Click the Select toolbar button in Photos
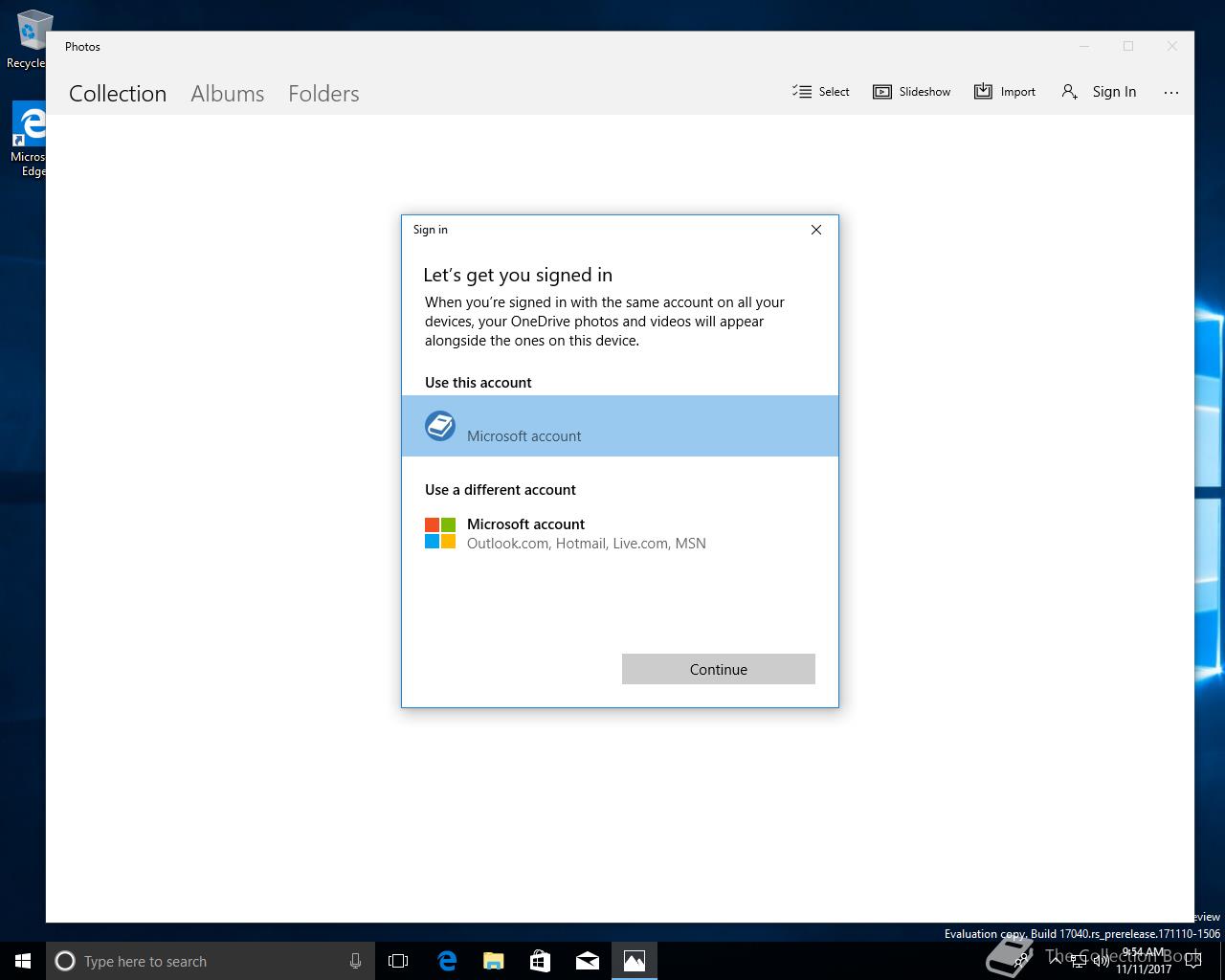Viewport: 1225px width, 980px height. click(821, 92)
